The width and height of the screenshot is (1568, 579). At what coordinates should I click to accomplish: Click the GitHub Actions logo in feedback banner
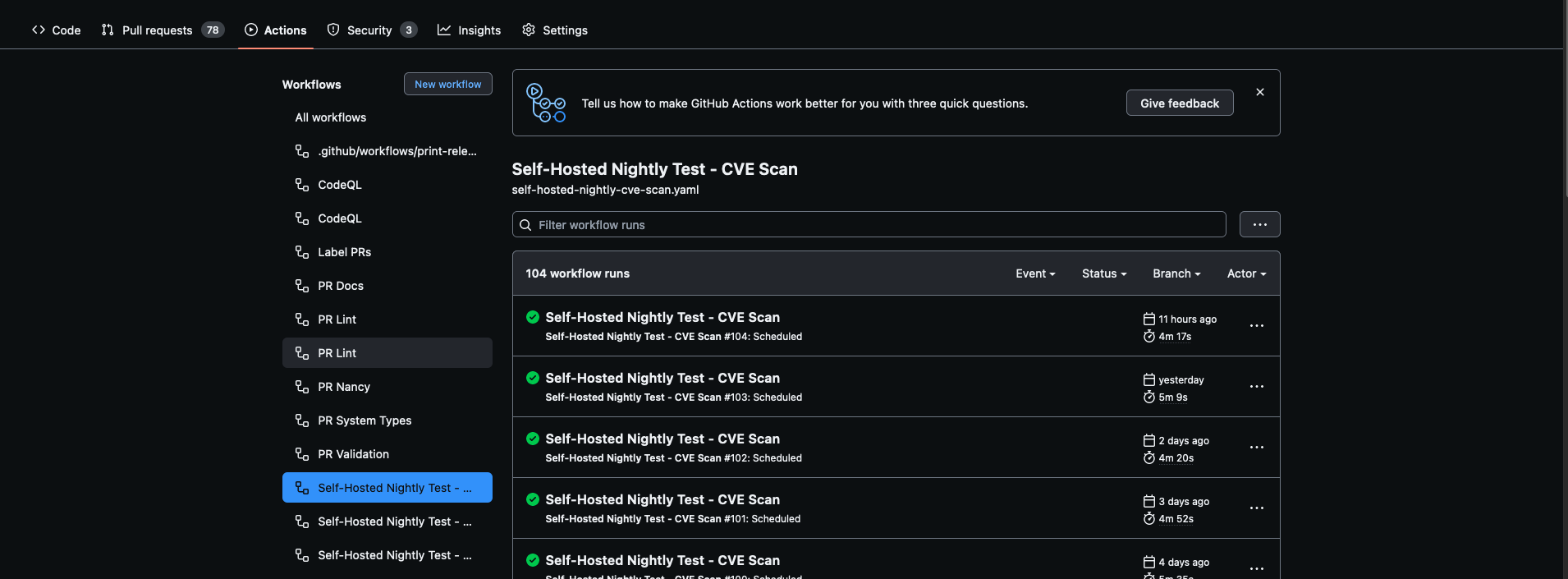click(546, 103)
